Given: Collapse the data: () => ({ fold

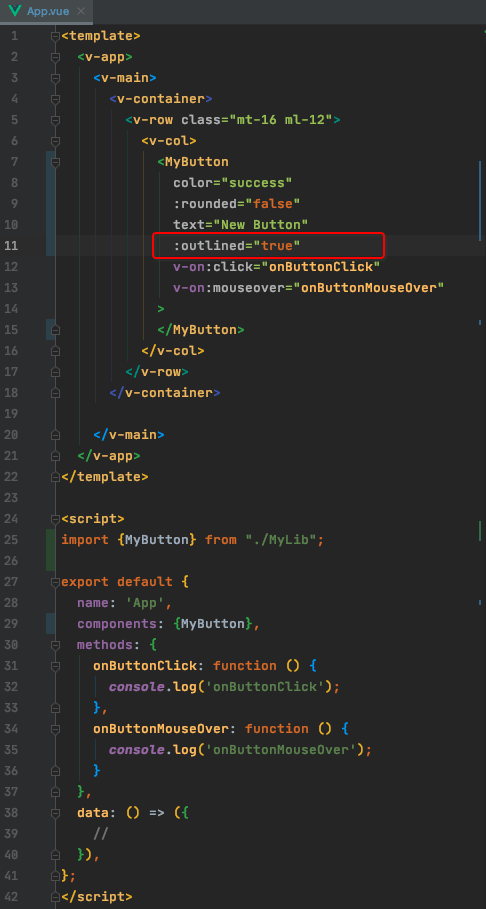Looking at the screenshot, I should point(55,812).
